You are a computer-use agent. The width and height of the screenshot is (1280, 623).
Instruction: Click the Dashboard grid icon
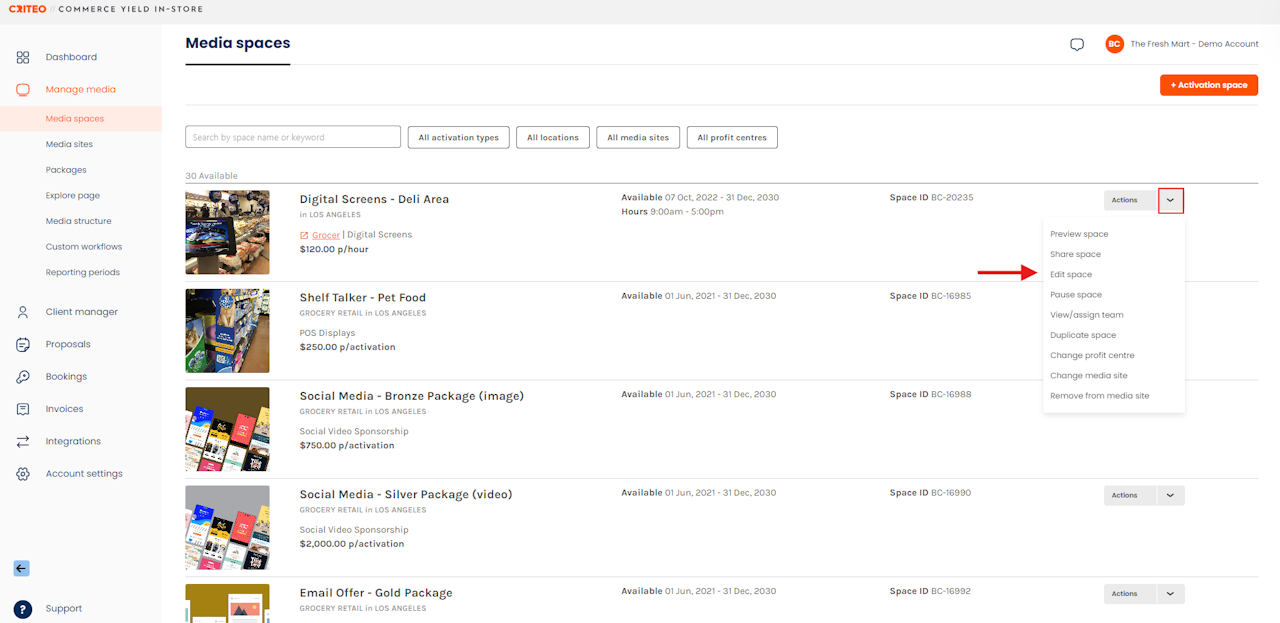coord(23,57)
